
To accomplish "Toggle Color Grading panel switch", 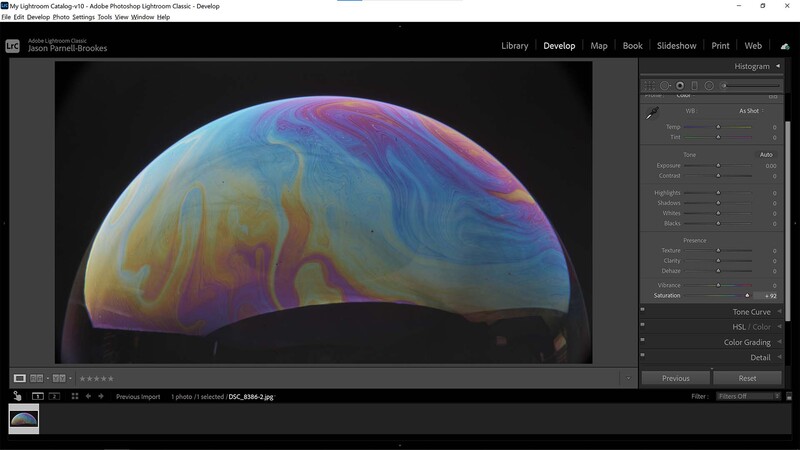I will pyautogui.click(x=642, y=340).
